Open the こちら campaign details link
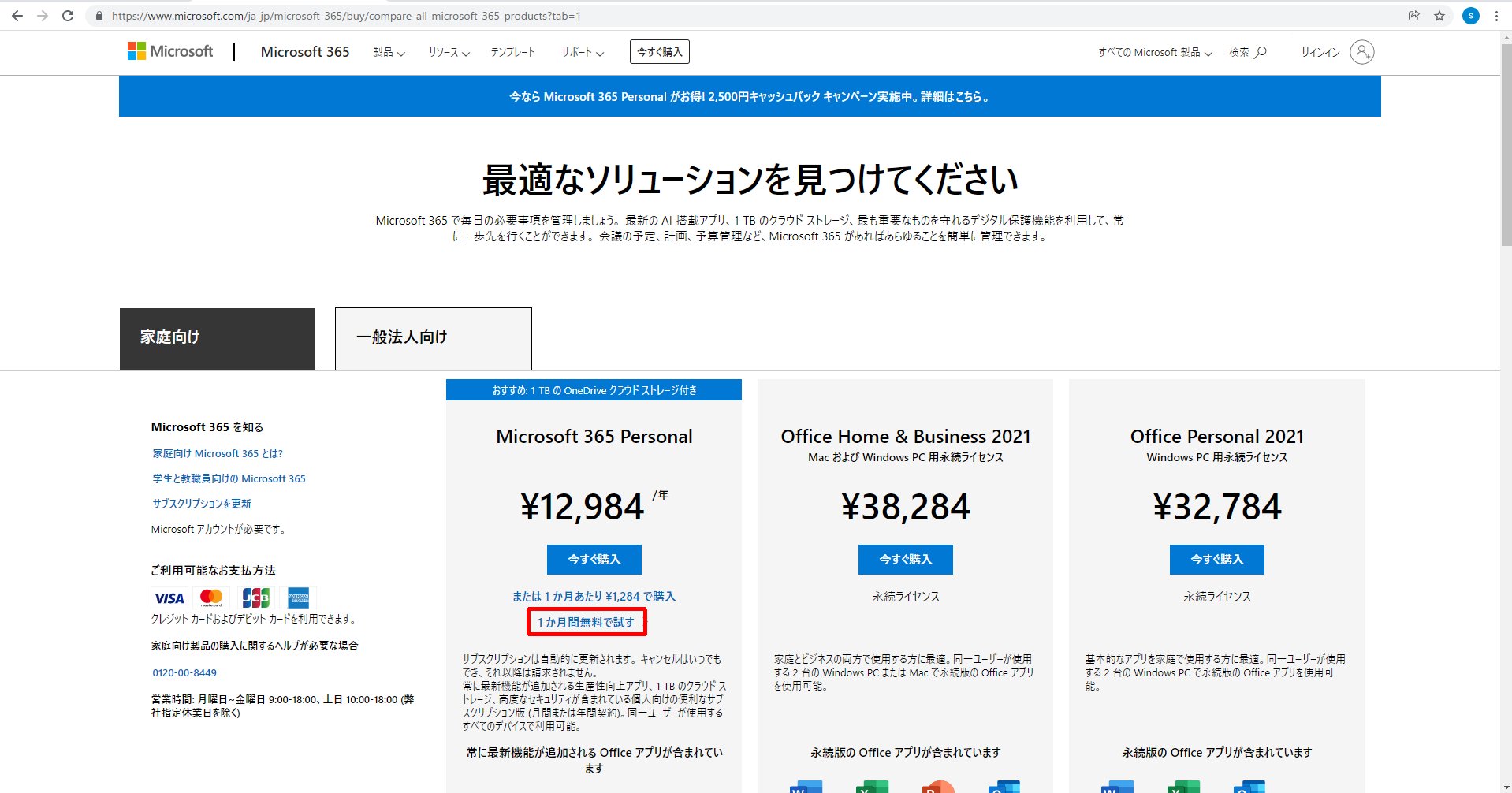The height and width of the screenshot is (793, 1512). pyautogui.click(x=969, y=97)
